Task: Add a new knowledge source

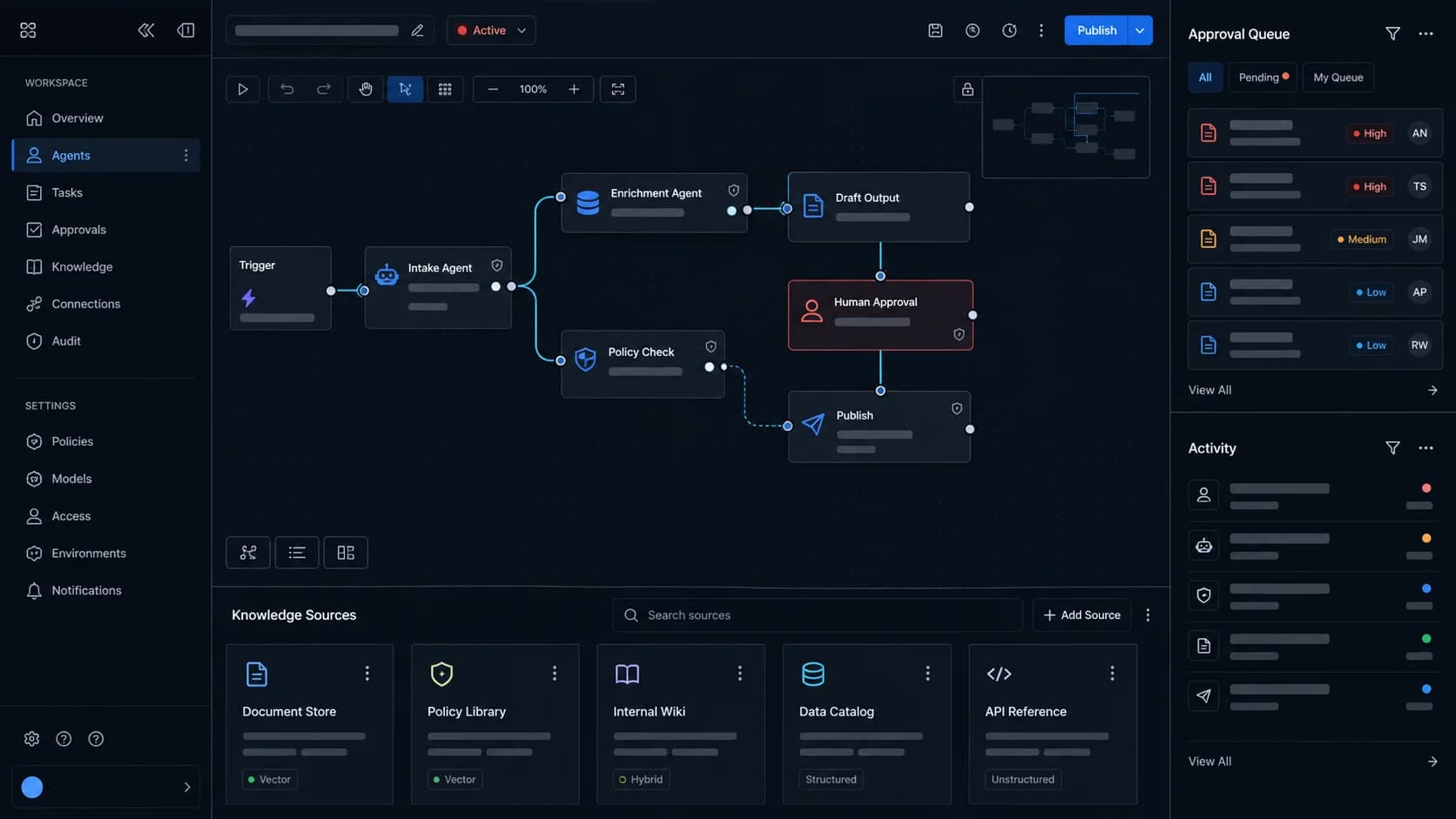Action: pos(1082,615)
